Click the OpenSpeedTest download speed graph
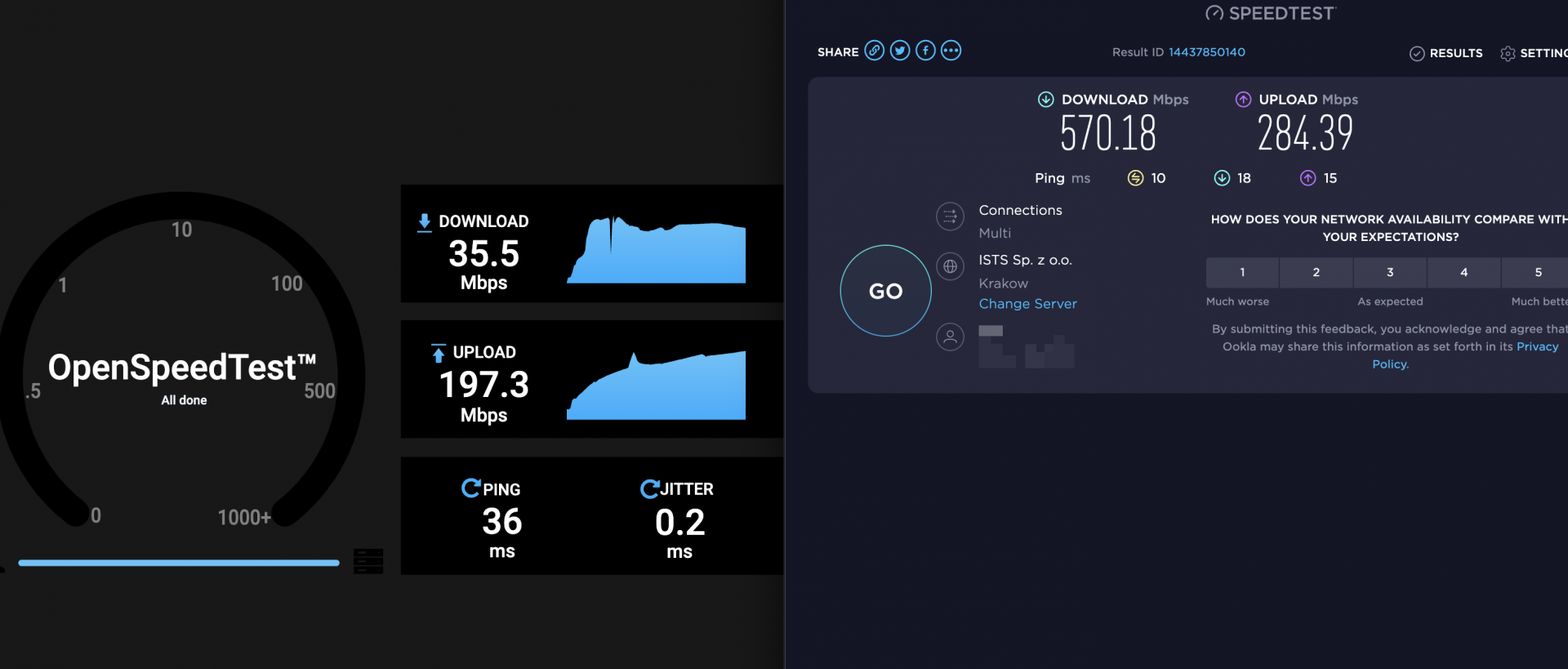Screen dimensions: 1568x669 pos(657,249)
